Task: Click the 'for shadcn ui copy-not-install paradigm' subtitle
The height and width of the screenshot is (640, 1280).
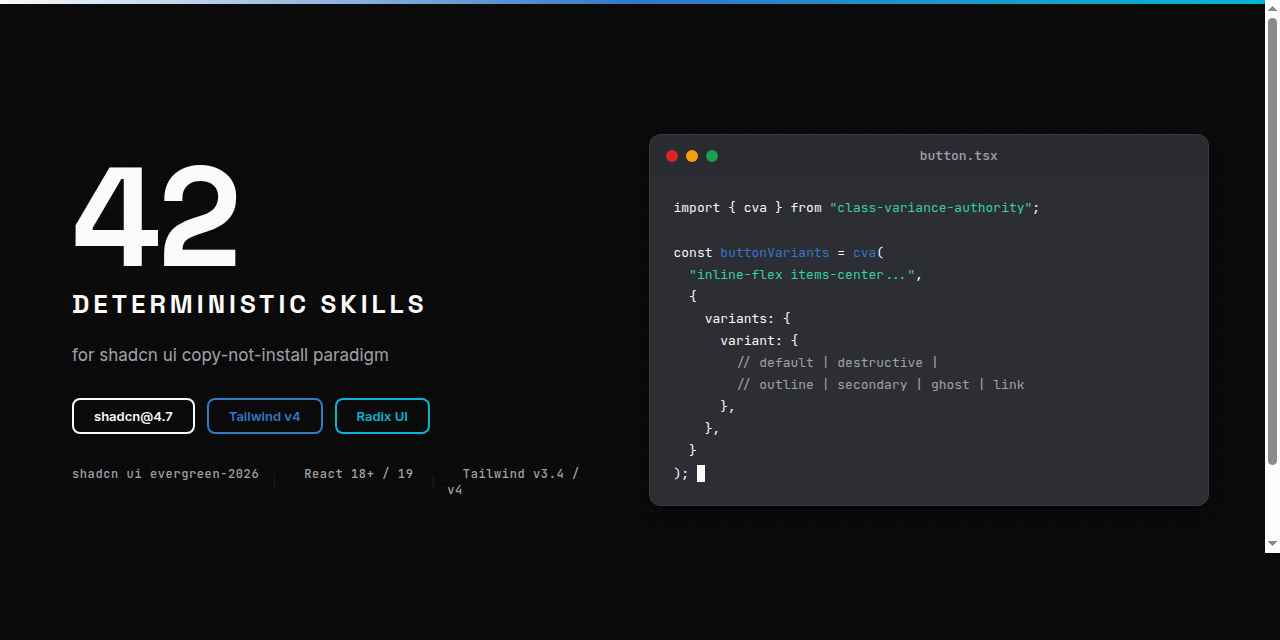Action: (x=230, y=355)
